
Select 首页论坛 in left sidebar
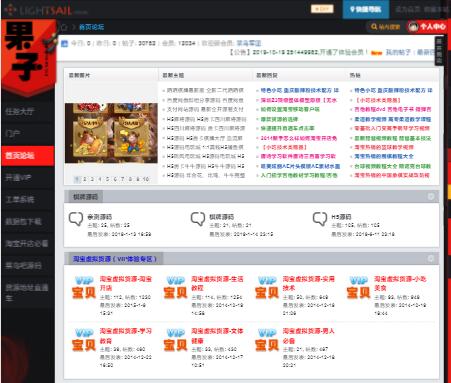(x=28, y=156)
